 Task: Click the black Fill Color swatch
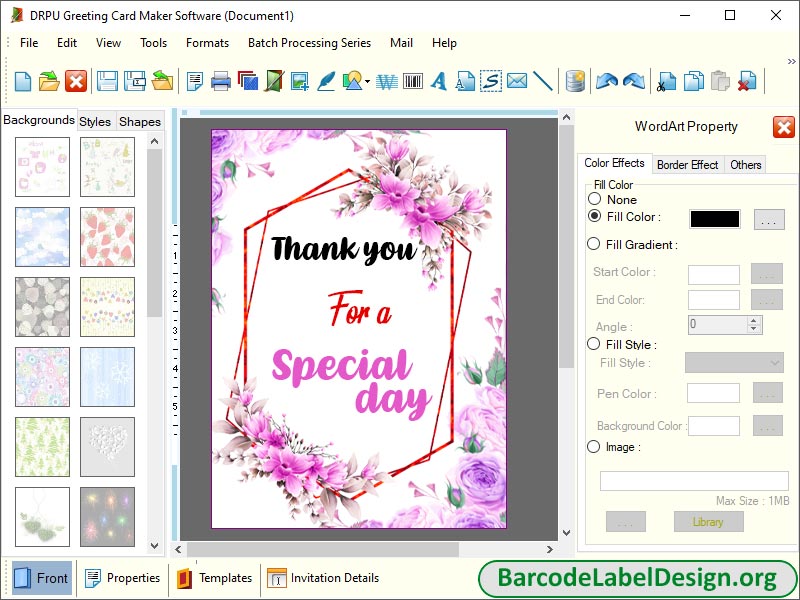[x=713, y=217]
